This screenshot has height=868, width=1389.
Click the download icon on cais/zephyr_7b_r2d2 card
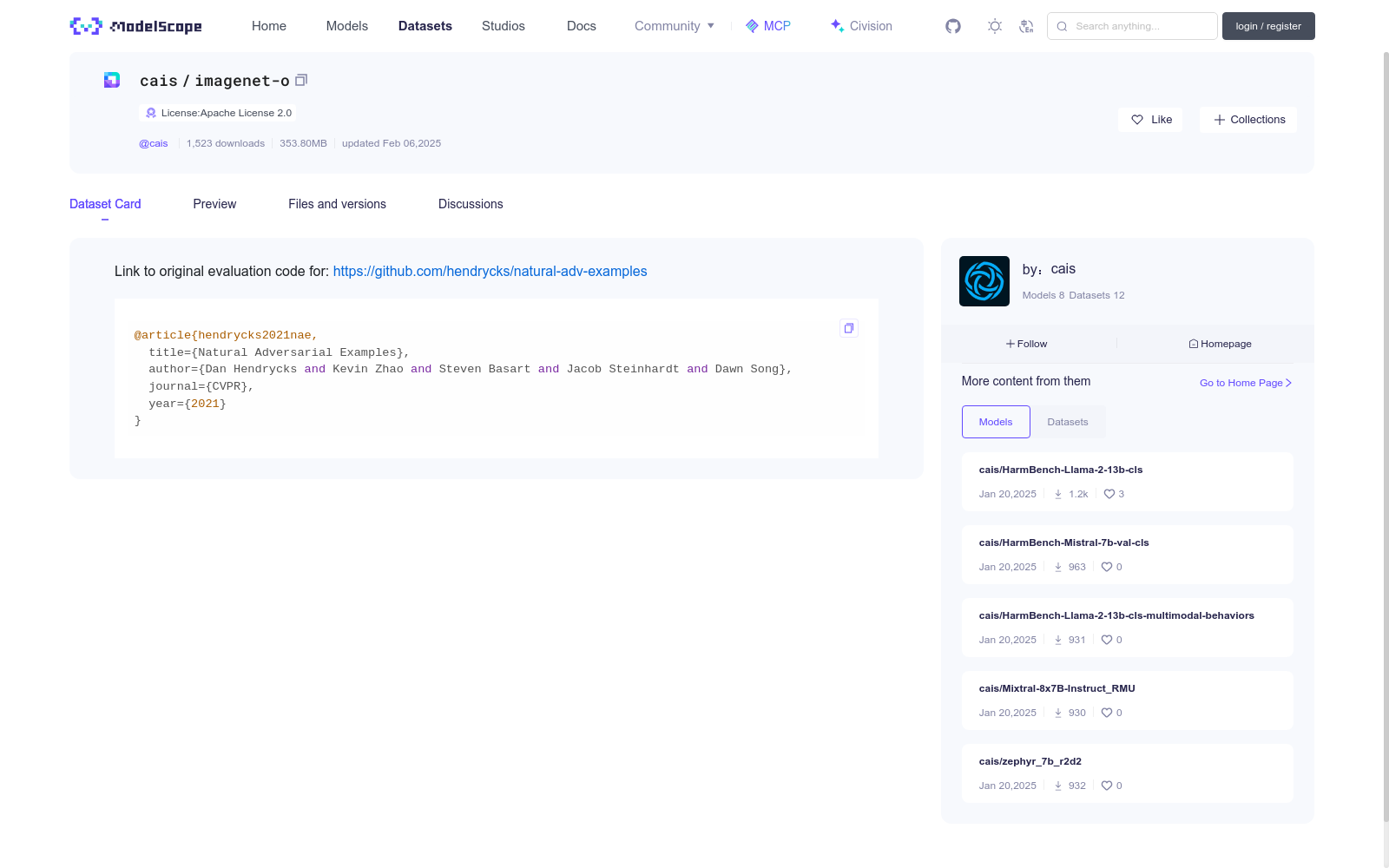pos(1058,786)
